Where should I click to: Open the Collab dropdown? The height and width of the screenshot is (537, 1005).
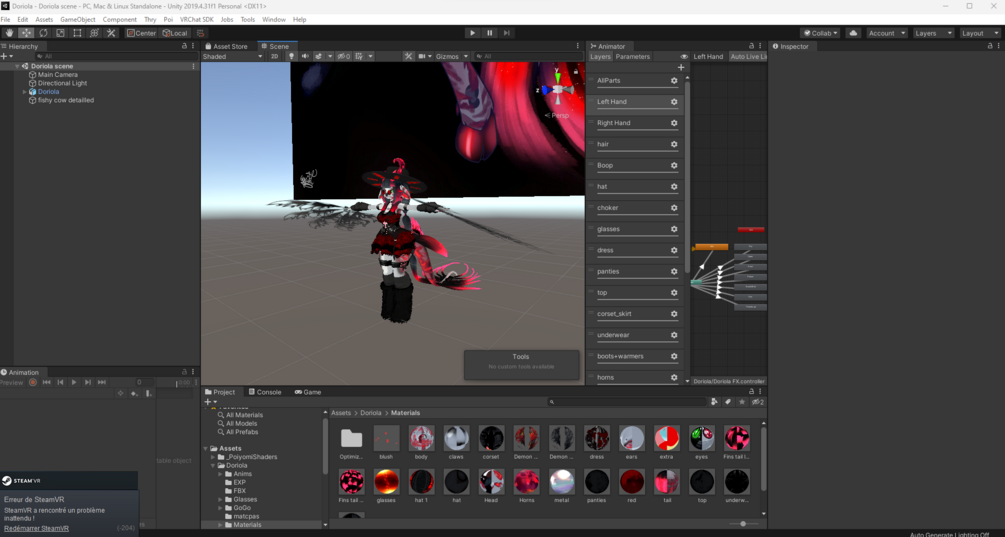[820, 33]
